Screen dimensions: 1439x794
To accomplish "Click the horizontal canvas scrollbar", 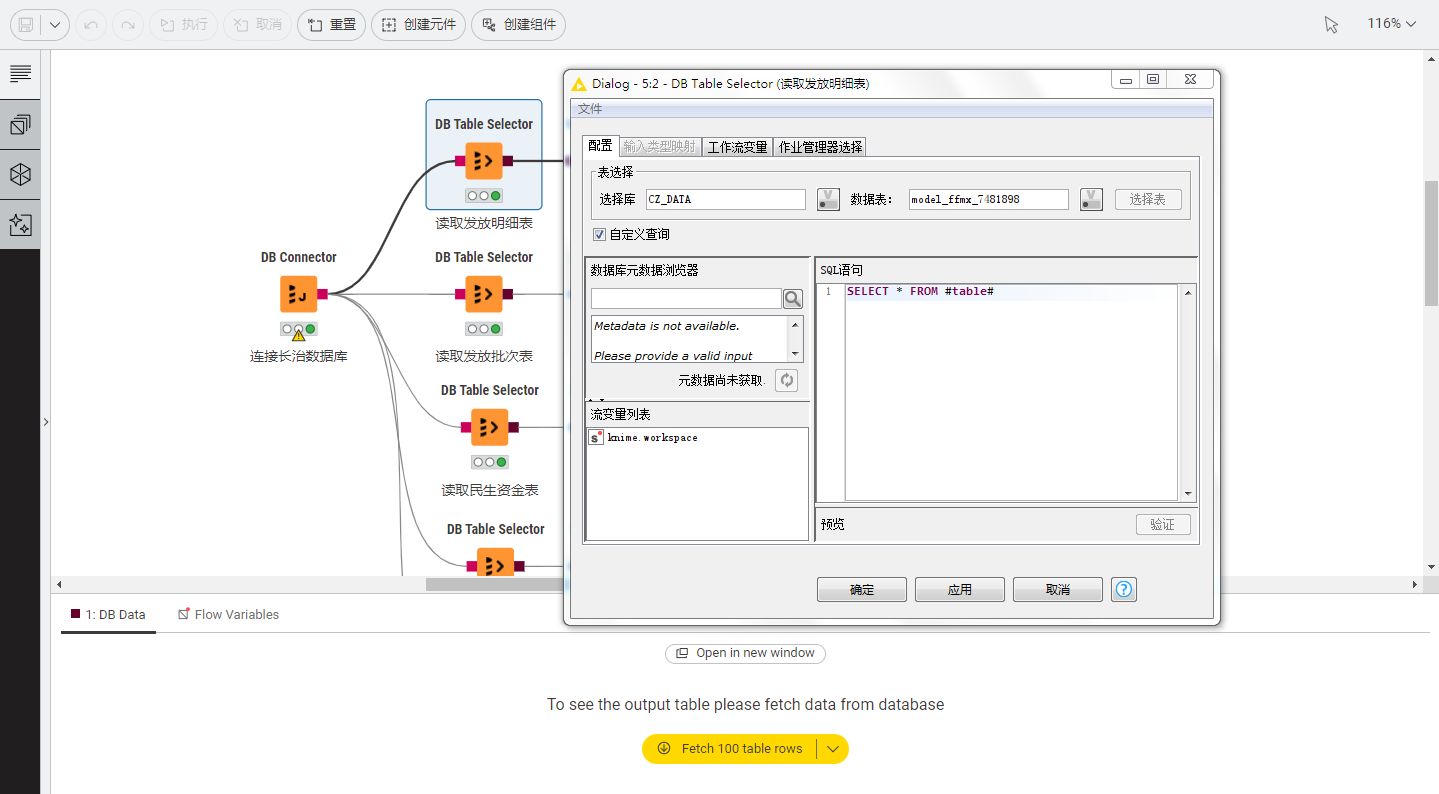I will 495,585.
